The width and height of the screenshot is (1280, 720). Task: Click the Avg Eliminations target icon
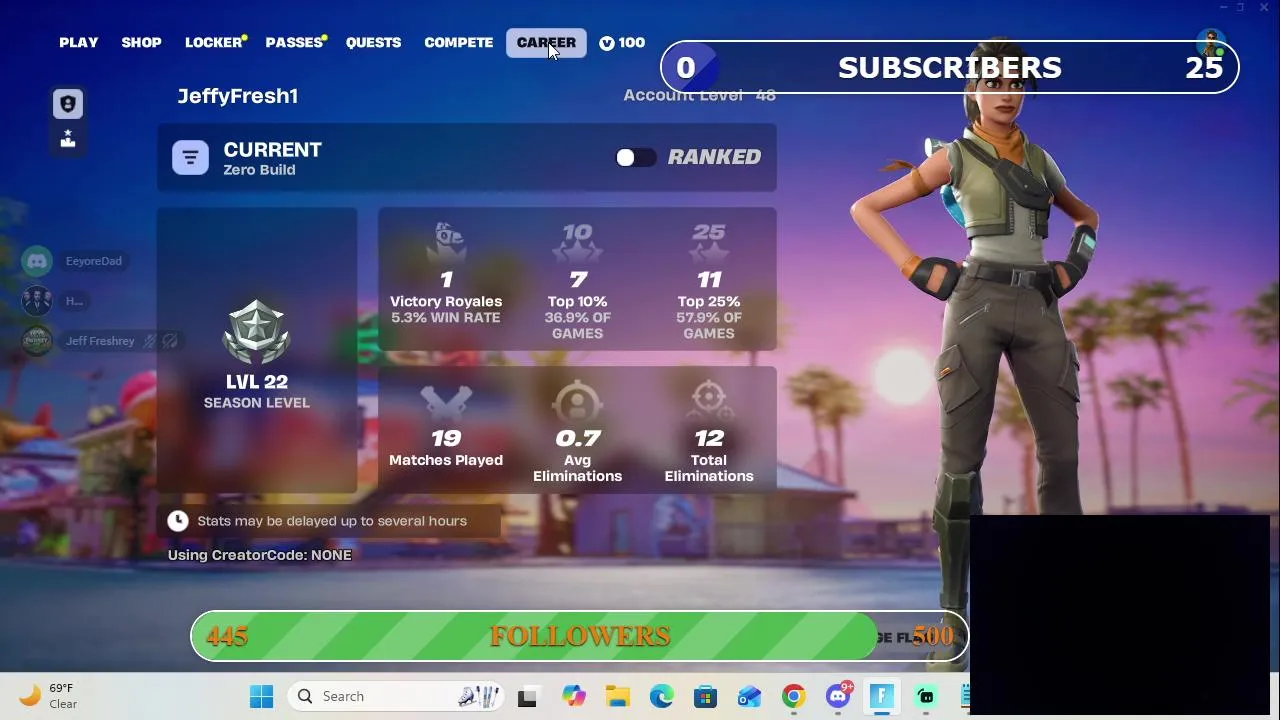(577, 404)
